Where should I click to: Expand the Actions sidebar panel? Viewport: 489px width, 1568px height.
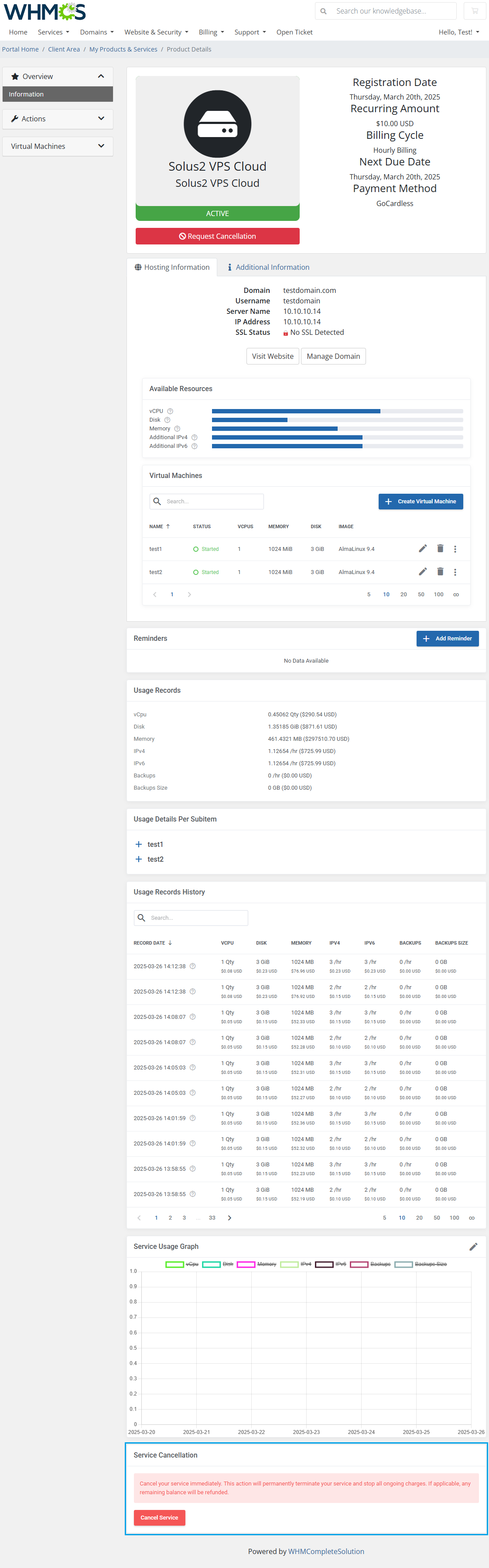point(58,119)
